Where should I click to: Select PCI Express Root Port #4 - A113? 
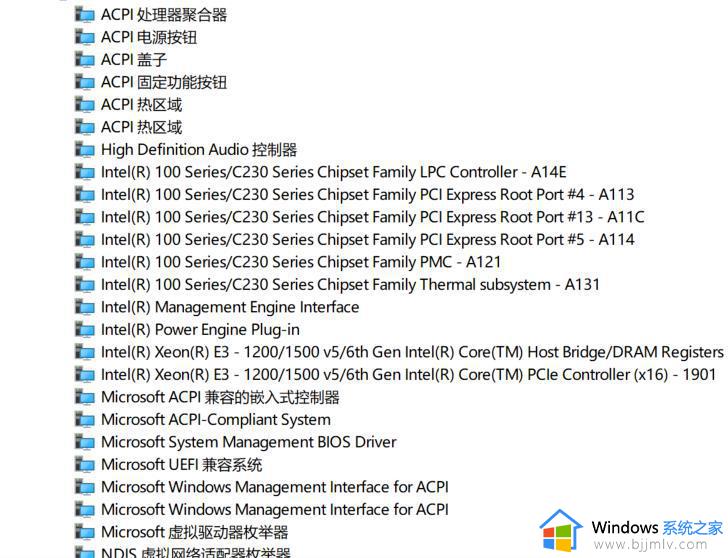(x=367, y=195)
